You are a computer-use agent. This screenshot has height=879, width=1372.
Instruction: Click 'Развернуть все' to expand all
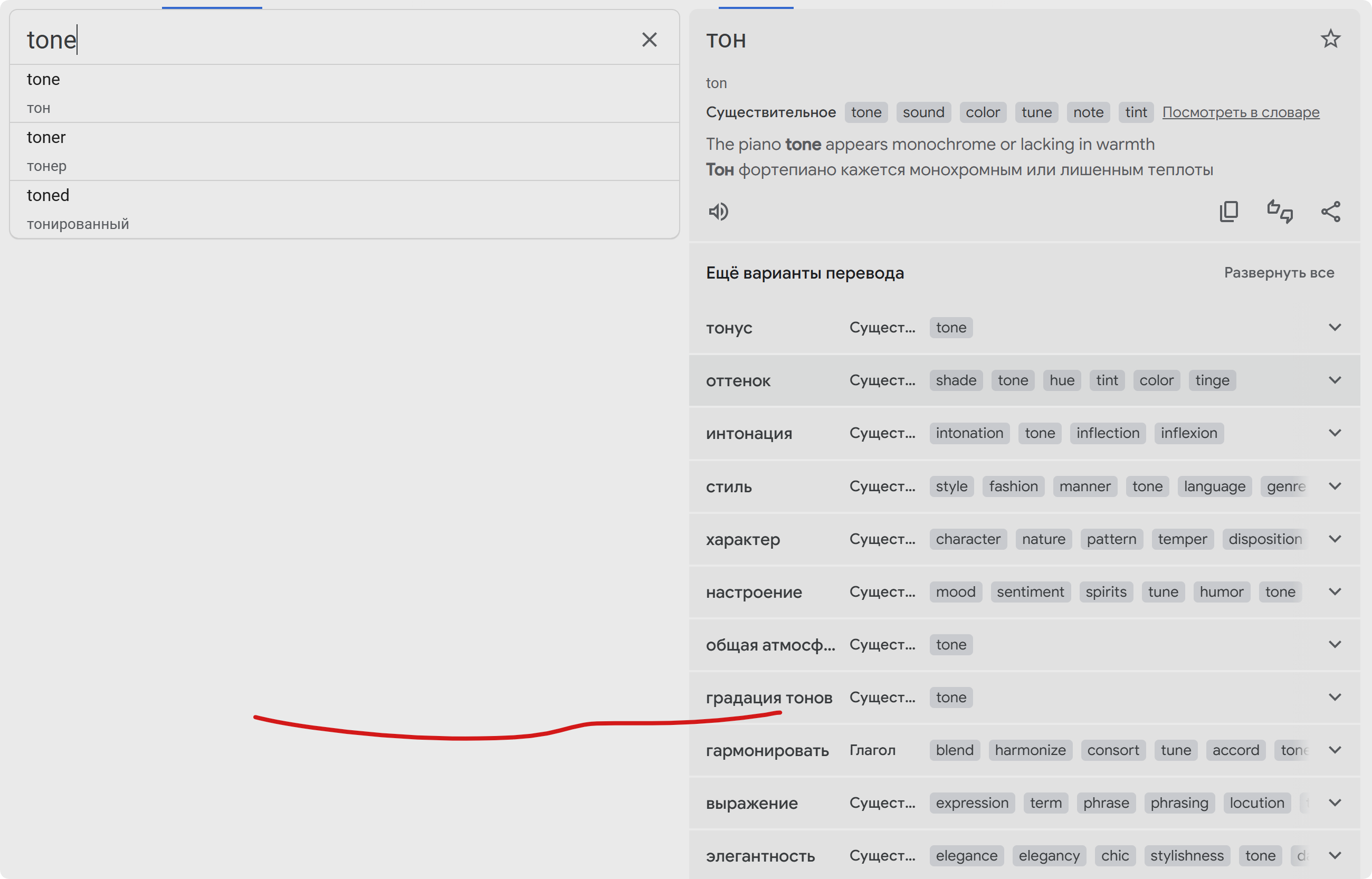1279,273
